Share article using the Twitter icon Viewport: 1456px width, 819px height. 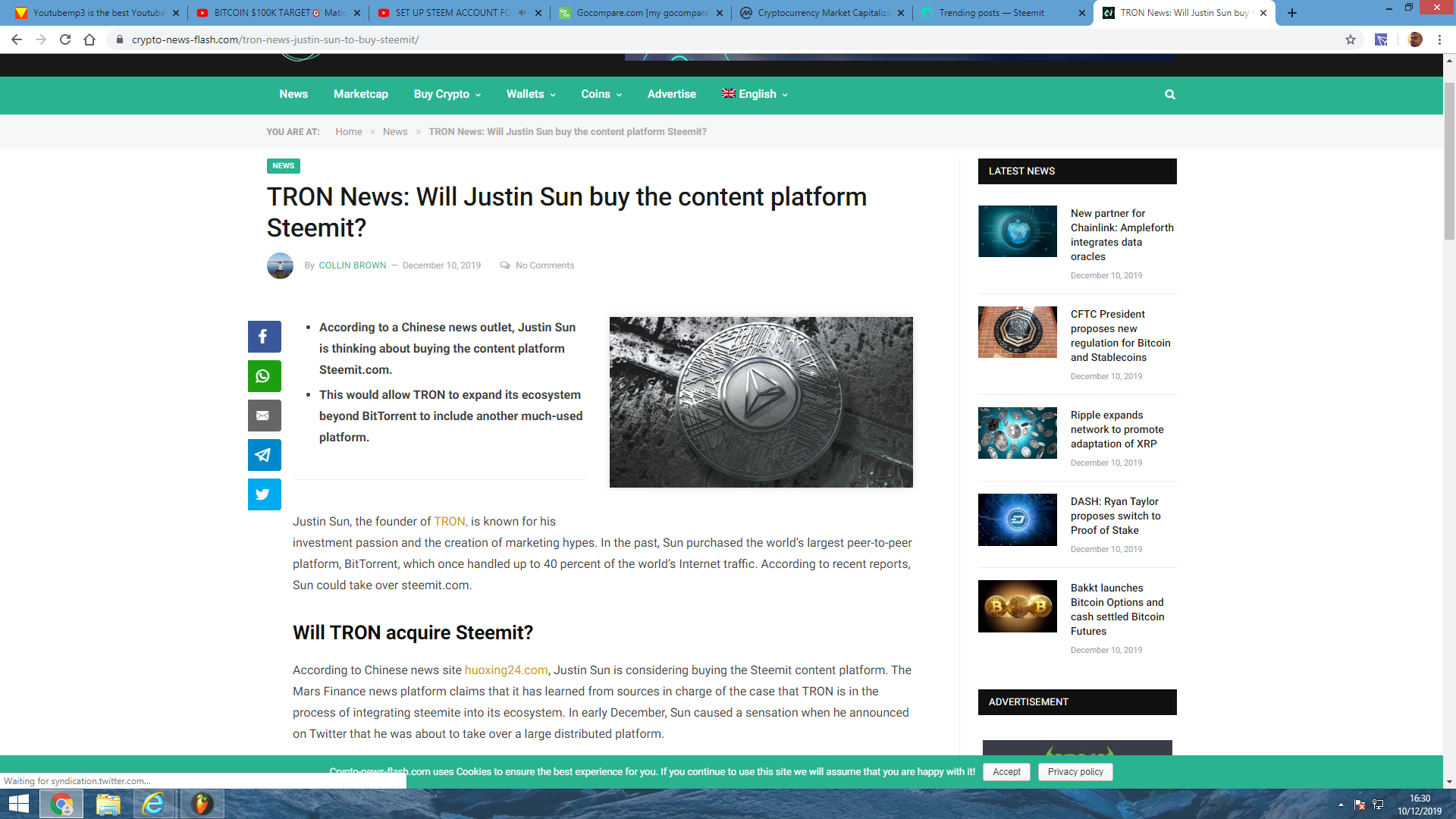264,494
